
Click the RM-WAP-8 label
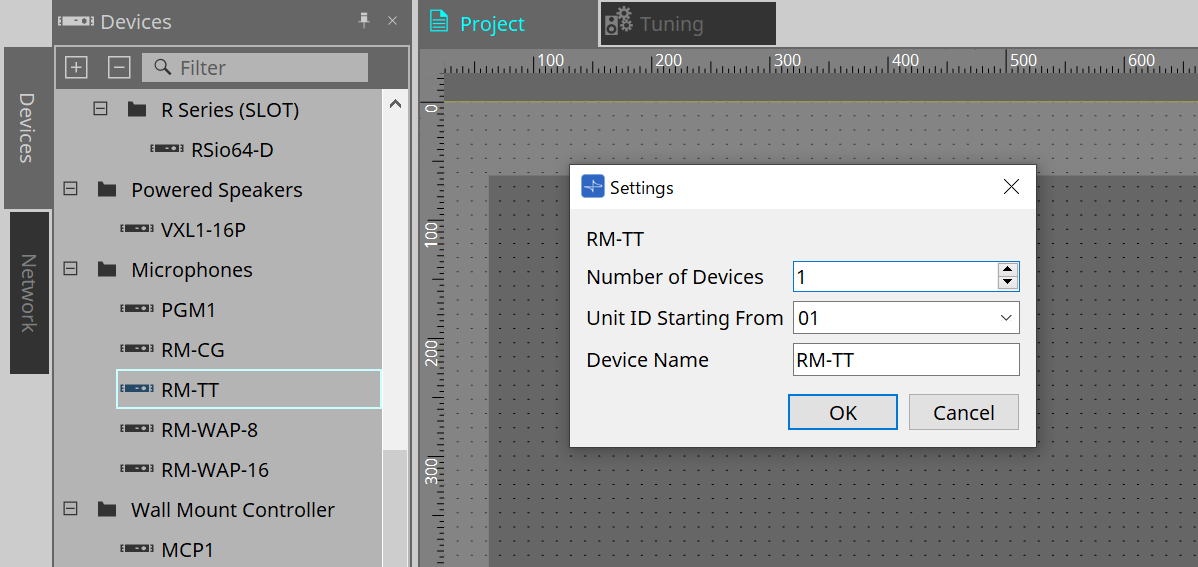(209, 429)
